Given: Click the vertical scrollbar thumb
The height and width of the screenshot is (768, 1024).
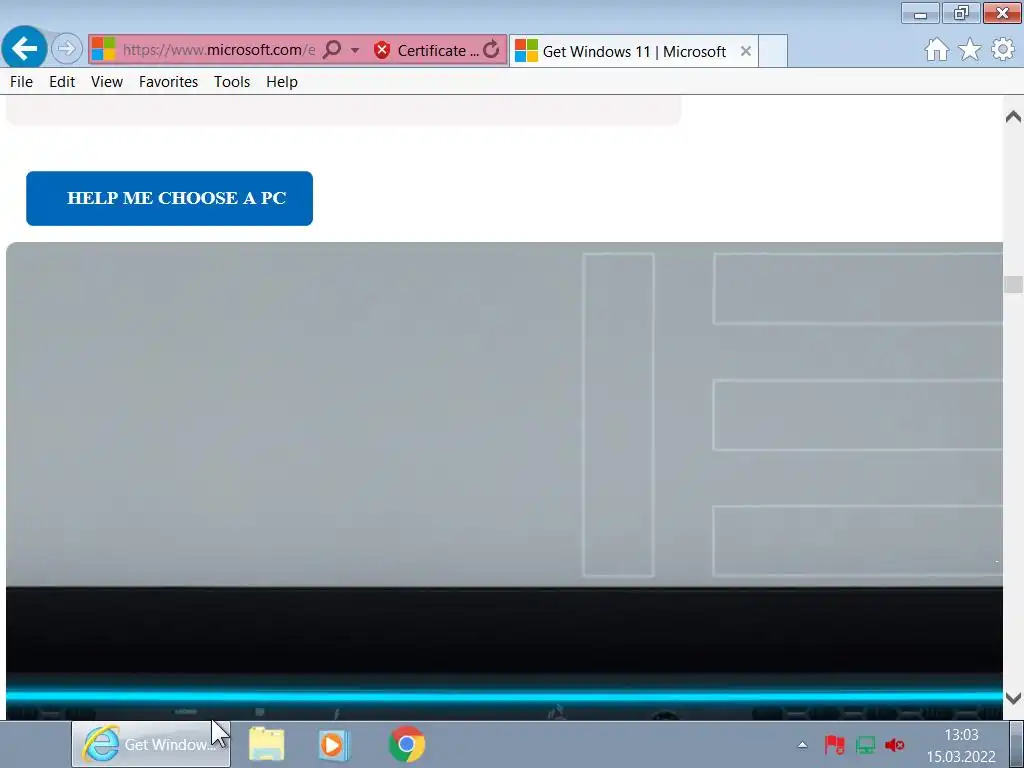Looking at the screenshot, I should 1014,284.
